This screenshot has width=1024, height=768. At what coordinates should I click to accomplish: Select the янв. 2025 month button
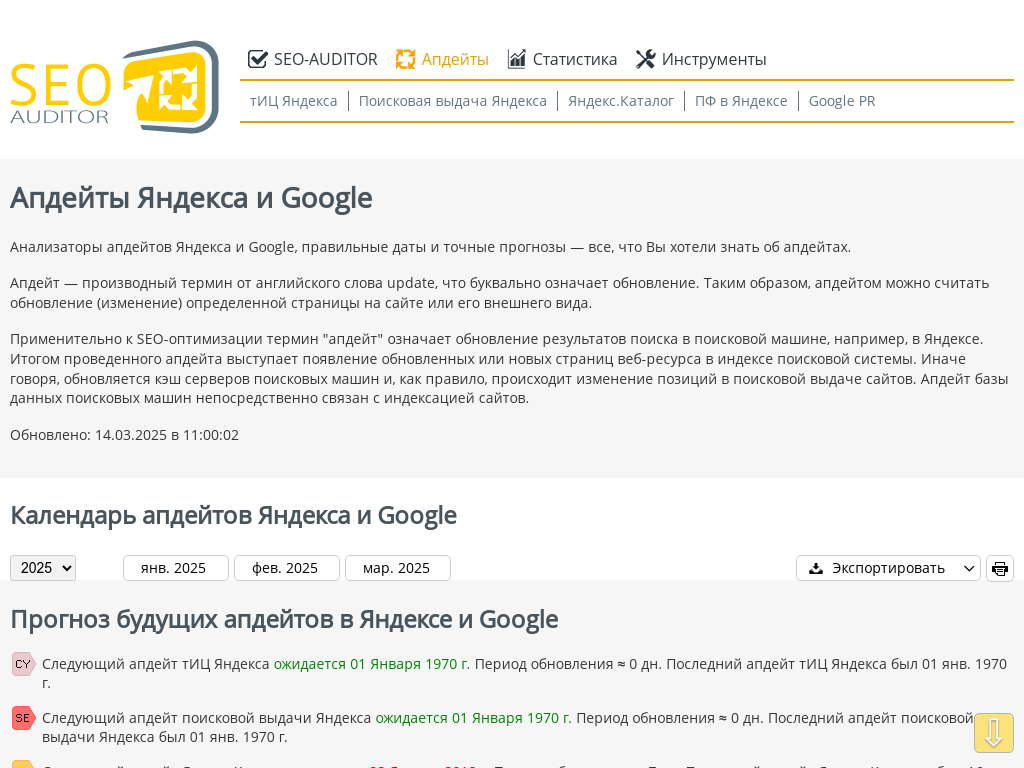click(176, 568)
